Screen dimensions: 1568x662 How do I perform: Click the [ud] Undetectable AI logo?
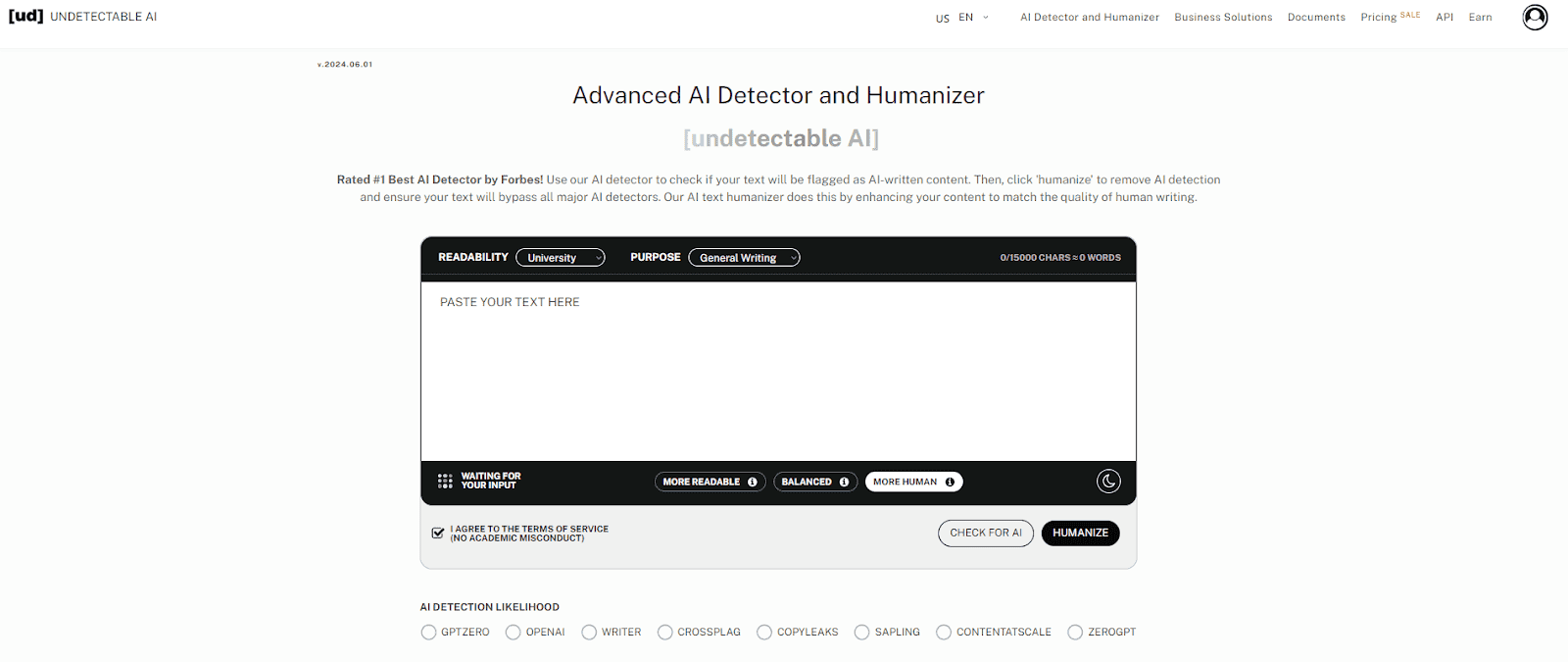pyautogui.click(x=82, y=17)
